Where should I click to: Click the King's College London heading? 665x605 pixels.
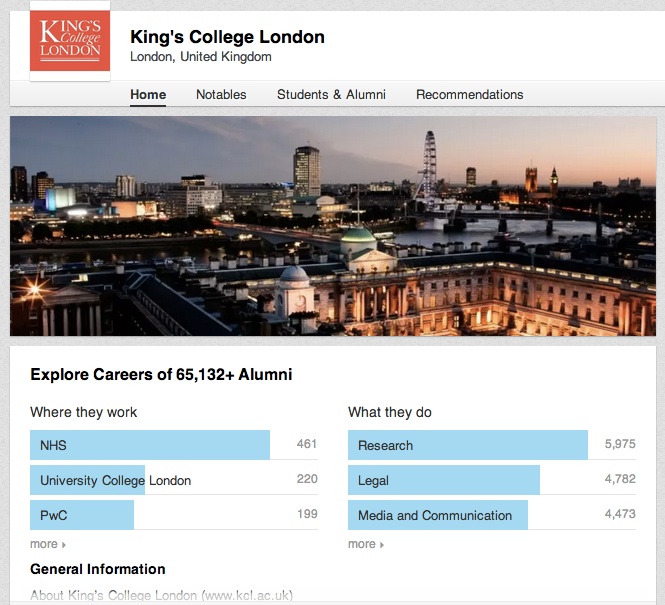pos(227,37)
